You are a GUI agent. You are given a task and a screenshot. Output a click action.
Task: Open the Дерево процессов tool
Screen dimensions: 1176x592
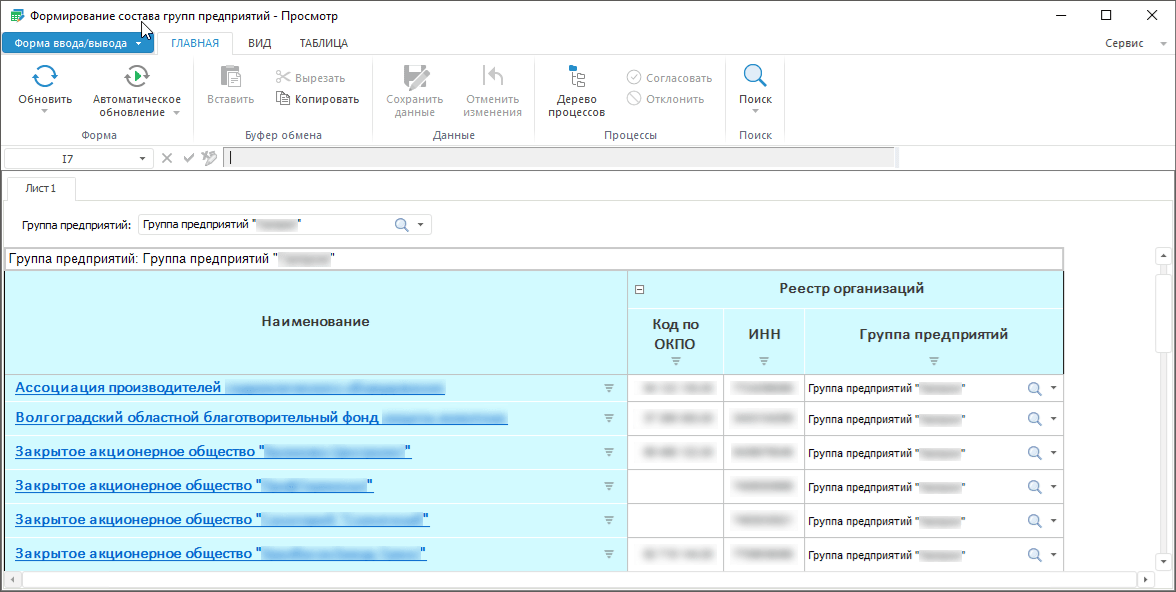tap(576, 76)
